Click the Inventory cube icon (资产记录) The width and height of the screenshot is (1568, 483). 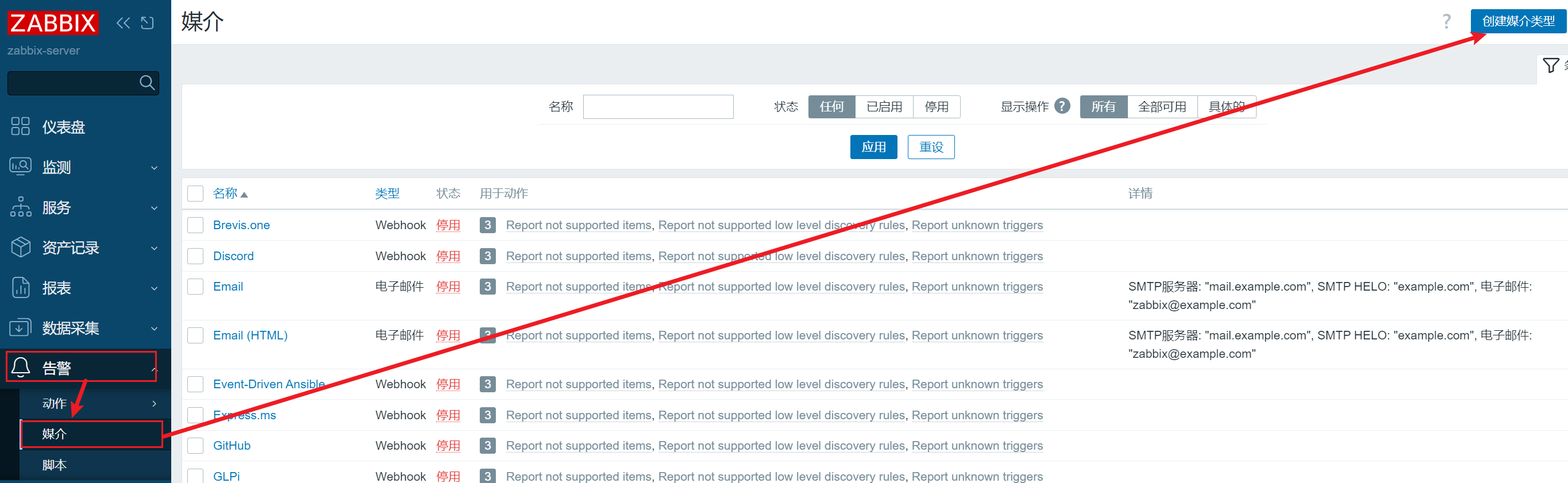(x=21, y=247)
